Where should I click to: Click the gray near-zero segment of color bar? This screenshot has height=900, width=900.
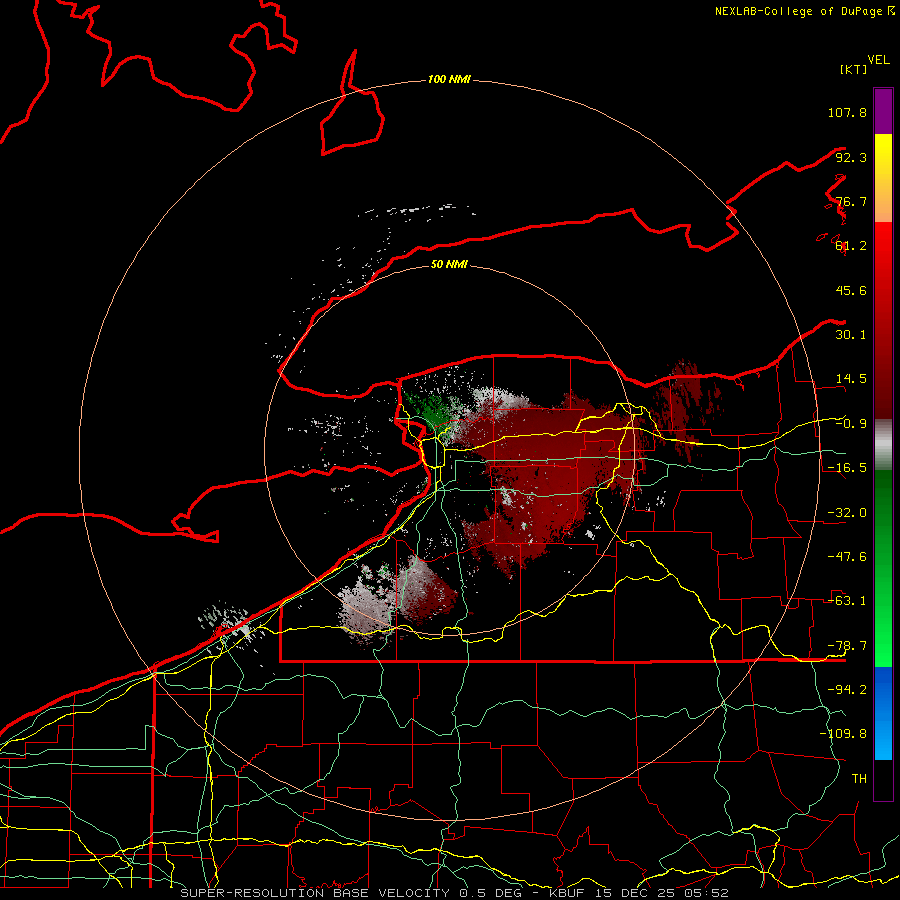click(883, 445)
